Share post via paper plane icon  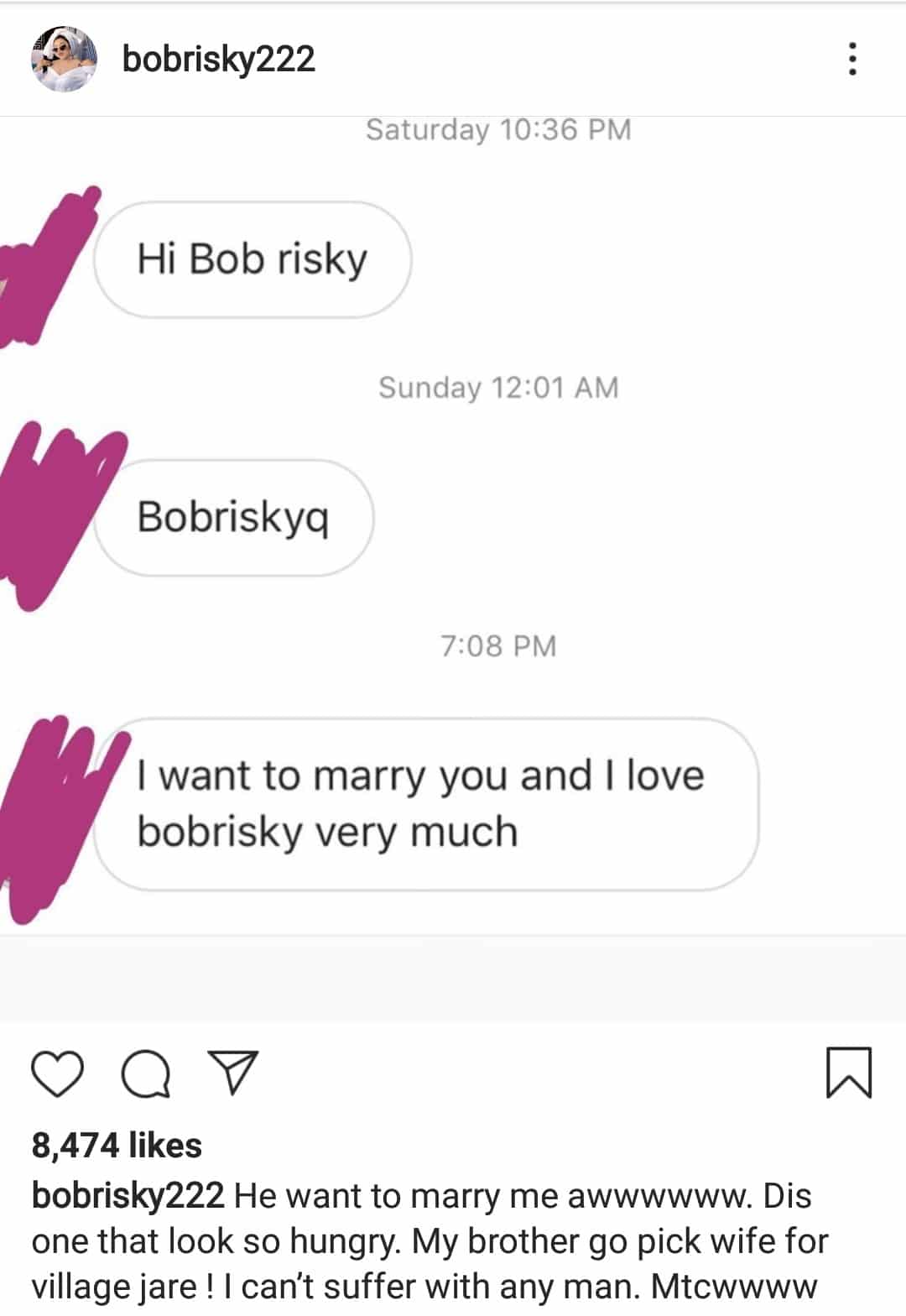tap(232, 1073)
